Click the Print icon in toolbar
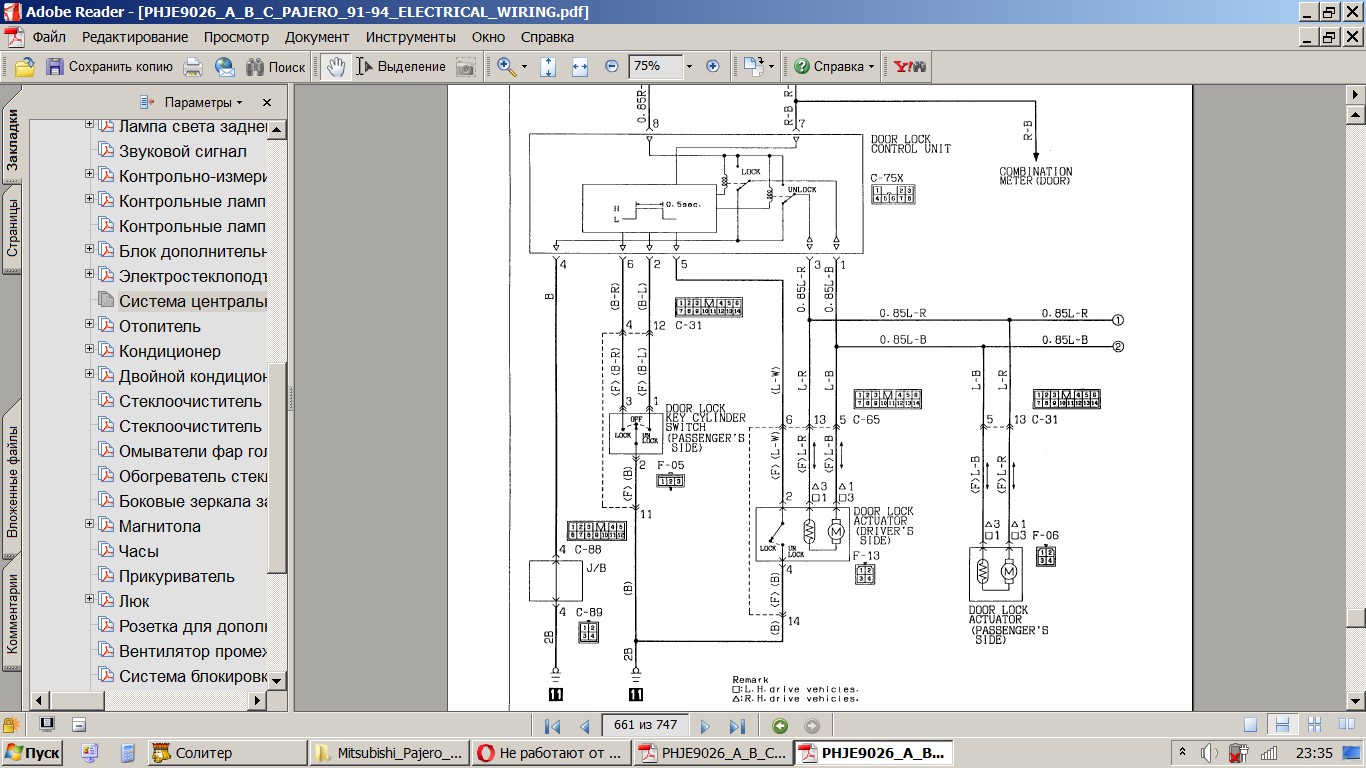 point(193,67)
